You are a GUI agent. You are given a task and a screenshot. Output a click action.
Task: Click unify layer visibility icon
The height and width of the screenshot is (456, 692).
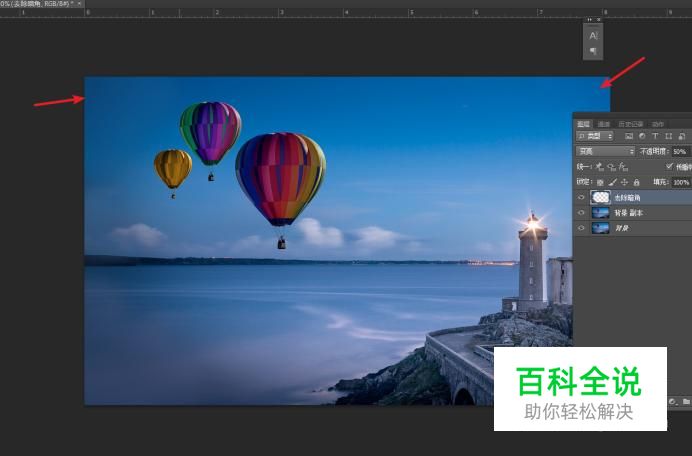click(611, 167)
